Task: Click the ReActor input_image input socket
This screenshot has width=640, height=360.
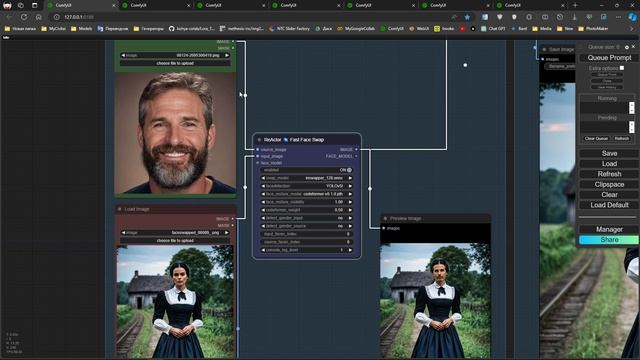Action: tap(258, 156)
